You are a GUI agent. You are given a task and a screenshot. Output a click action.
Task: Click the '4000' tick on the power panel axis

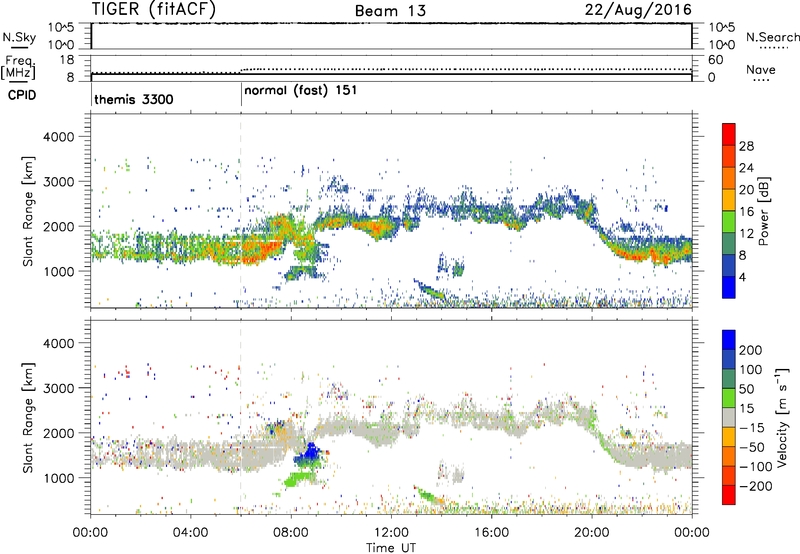(58, 137)
